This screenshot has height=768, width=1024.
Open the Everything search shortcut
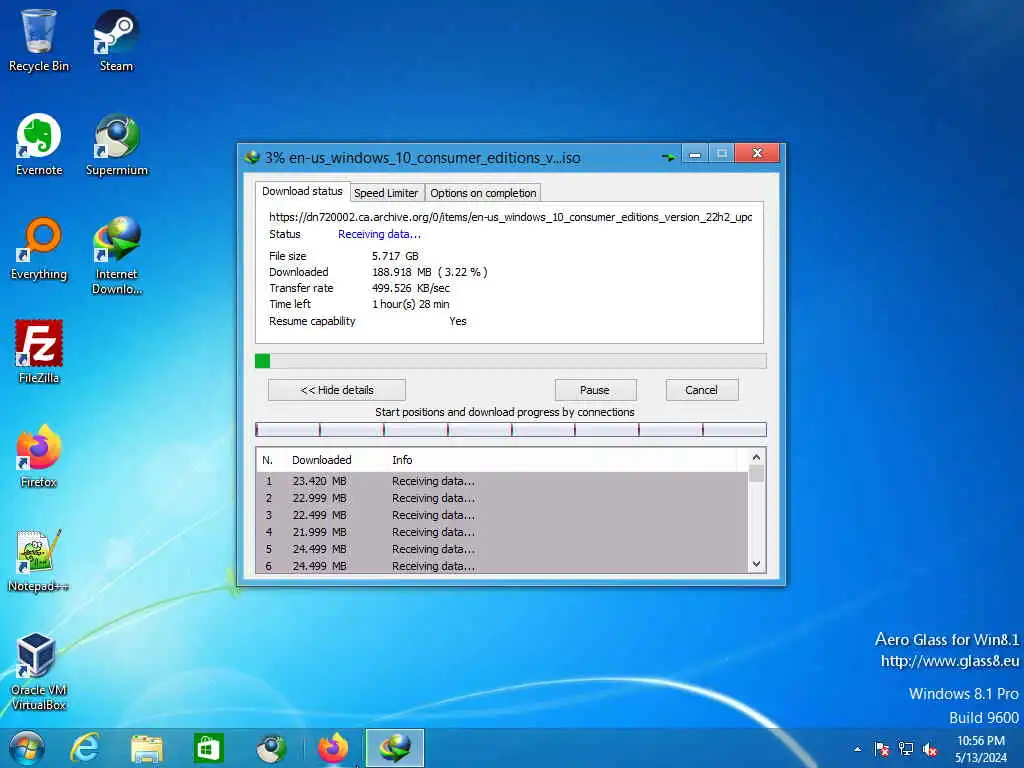(x=39, y=249)
